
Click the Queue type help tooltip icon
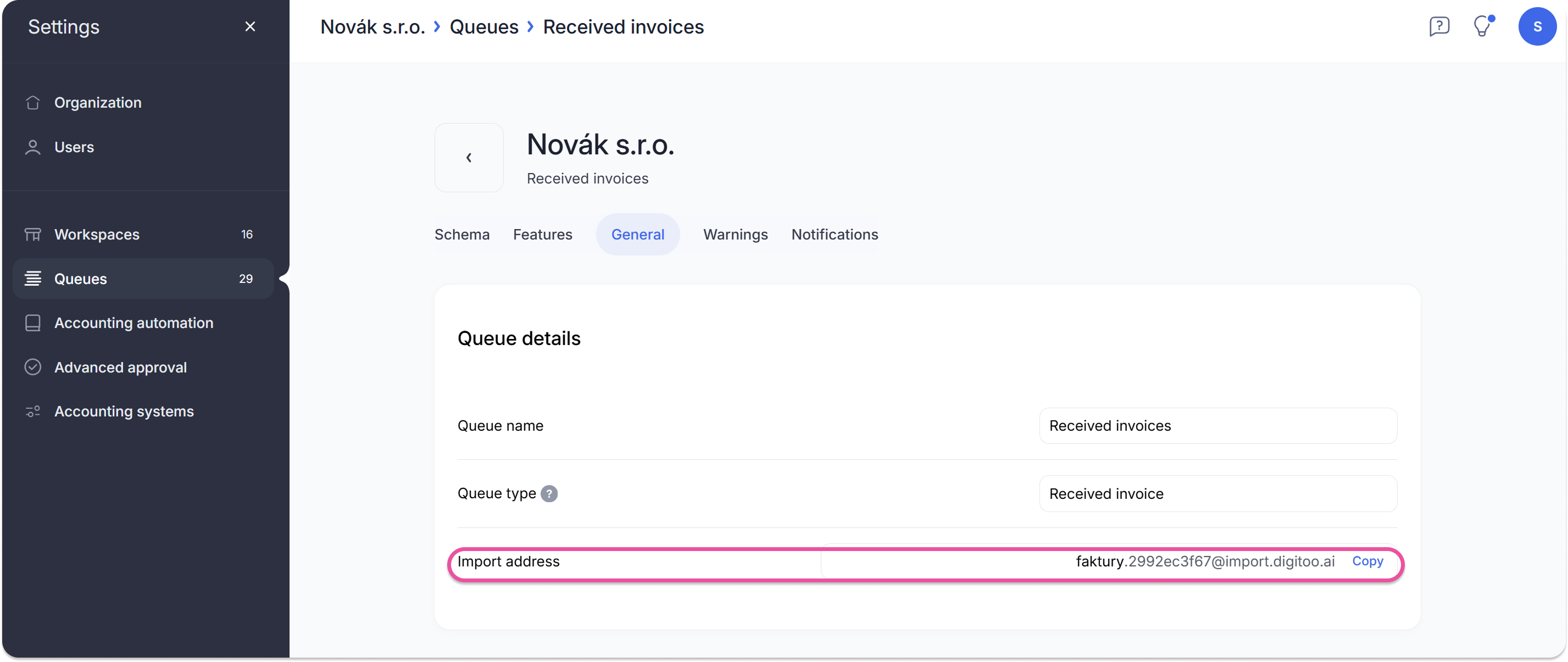pos(549,493)
